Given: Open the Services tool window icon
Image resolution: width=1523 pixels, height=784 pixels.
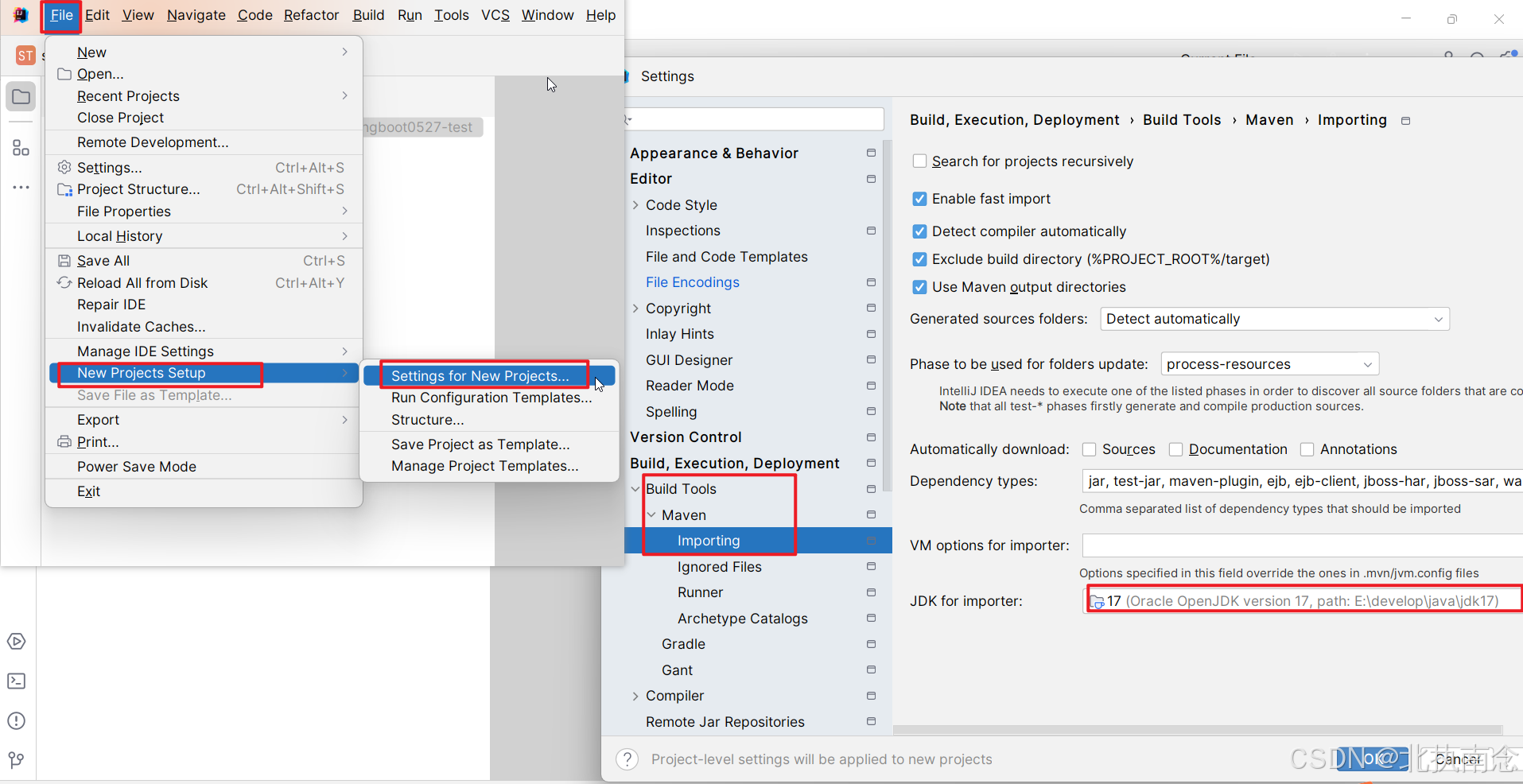Looking at the screenshot, I should [x=16, y=641].
